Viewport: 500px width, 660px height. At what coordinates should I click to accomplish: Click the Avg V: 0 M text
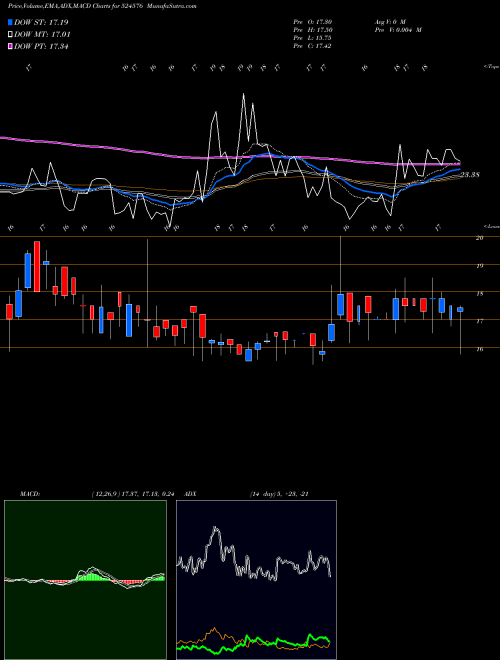pyautogui.click(x=389, y=21)
